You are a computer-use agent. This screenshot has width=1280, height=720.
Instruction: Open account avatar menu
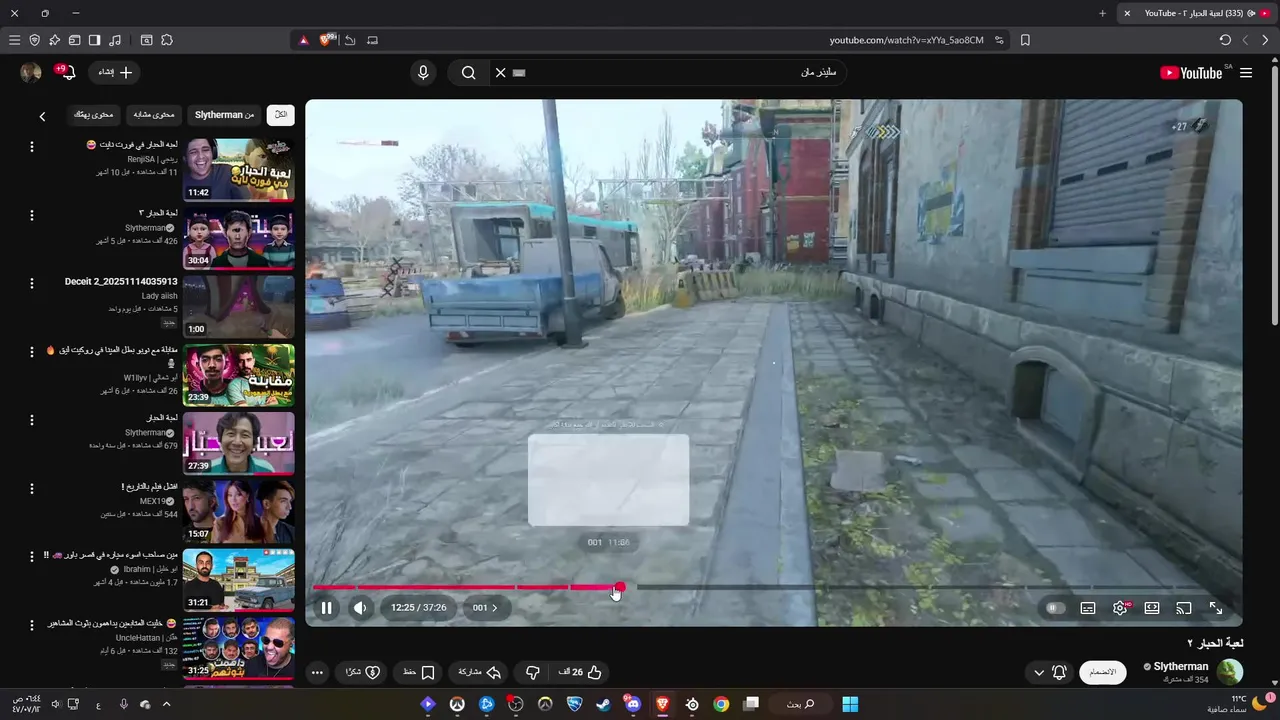[31, 73]
